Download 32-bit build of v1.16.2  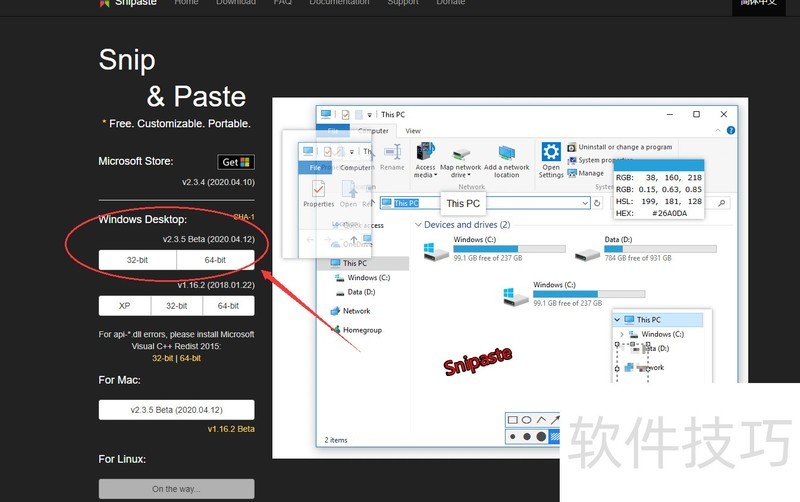click(177, 306)
